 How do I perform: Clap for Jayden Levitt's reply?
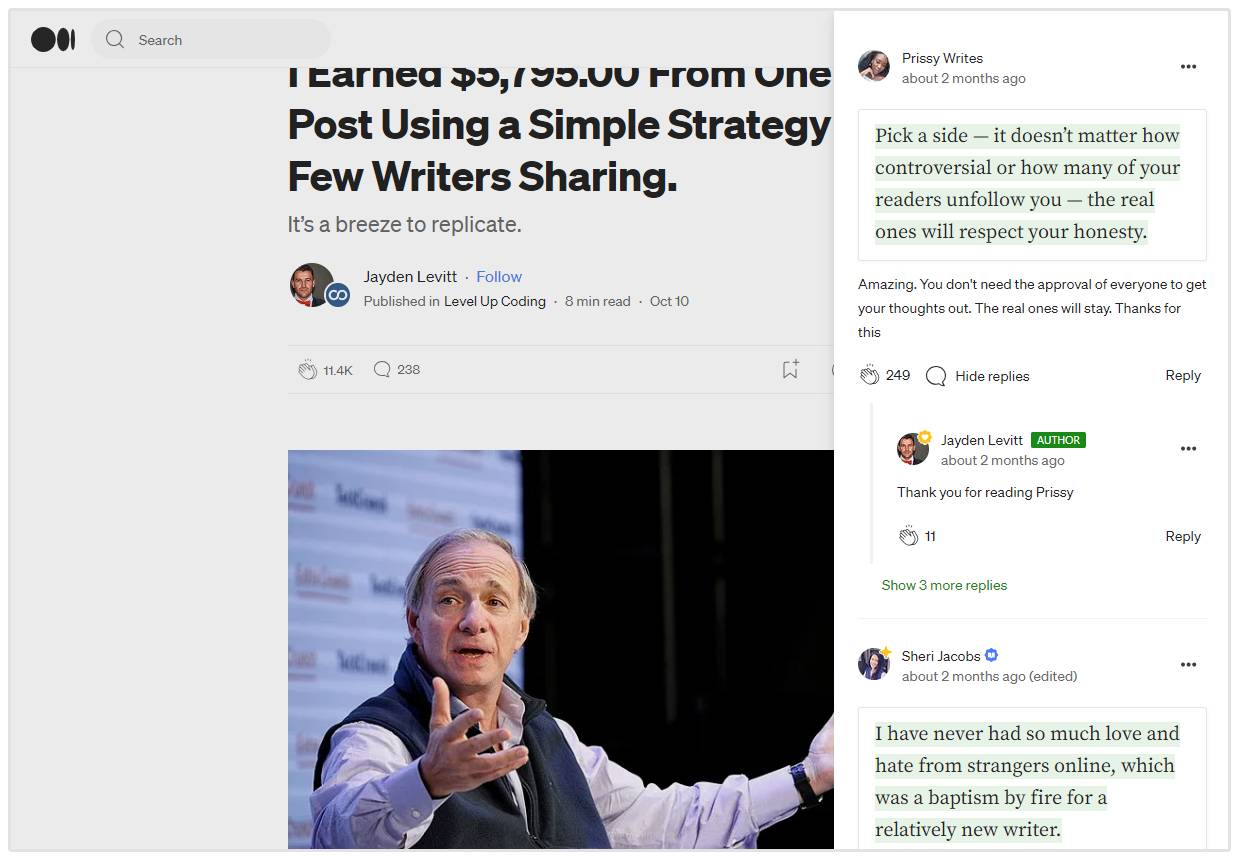pos(908,536)
